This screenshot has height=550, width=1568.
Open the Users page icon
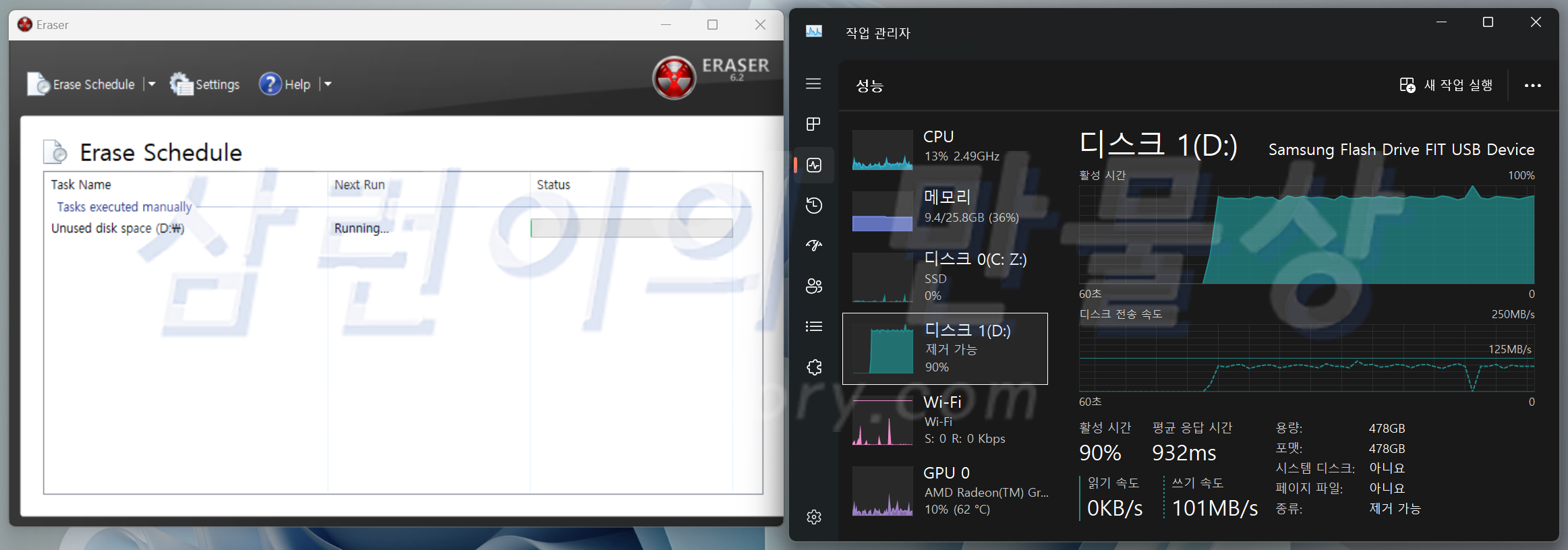coord(813,286)
